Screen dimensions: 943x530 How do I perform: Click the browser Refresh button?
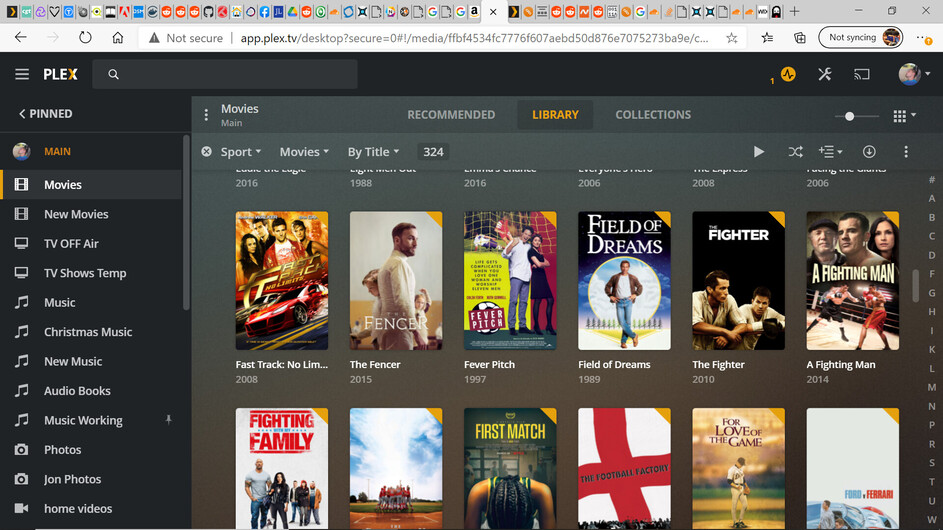85,37
